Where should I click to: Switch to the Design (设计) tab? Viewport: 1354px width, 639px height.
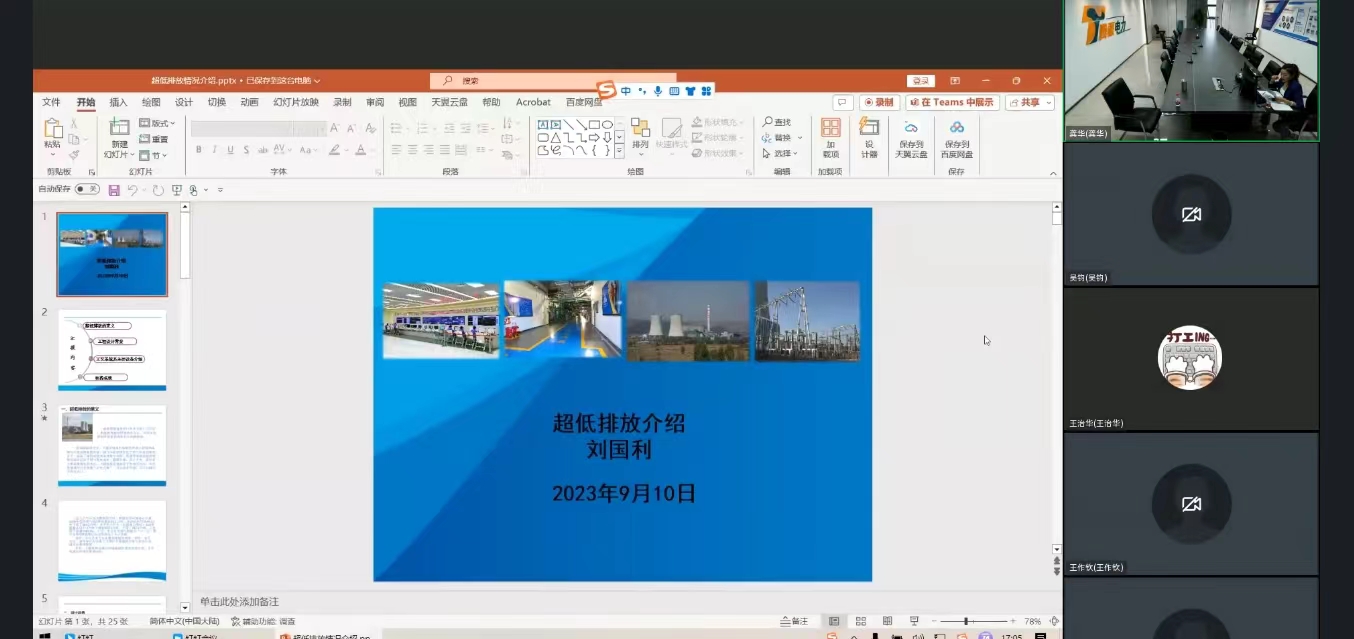[184, 102]
